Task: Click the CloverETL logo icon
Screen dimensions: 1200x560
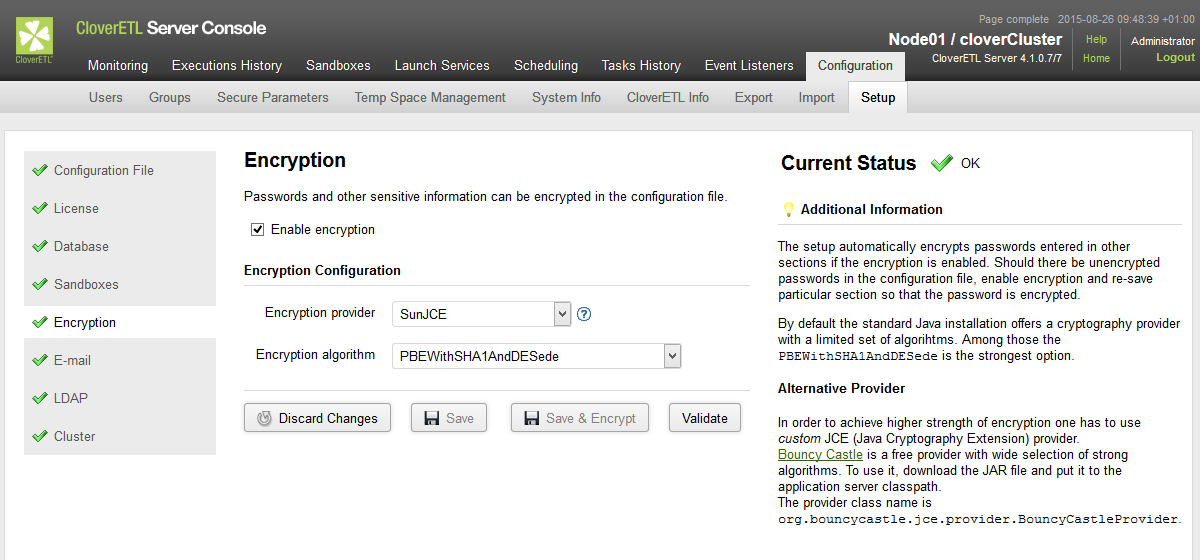Action: pos(34,38)
